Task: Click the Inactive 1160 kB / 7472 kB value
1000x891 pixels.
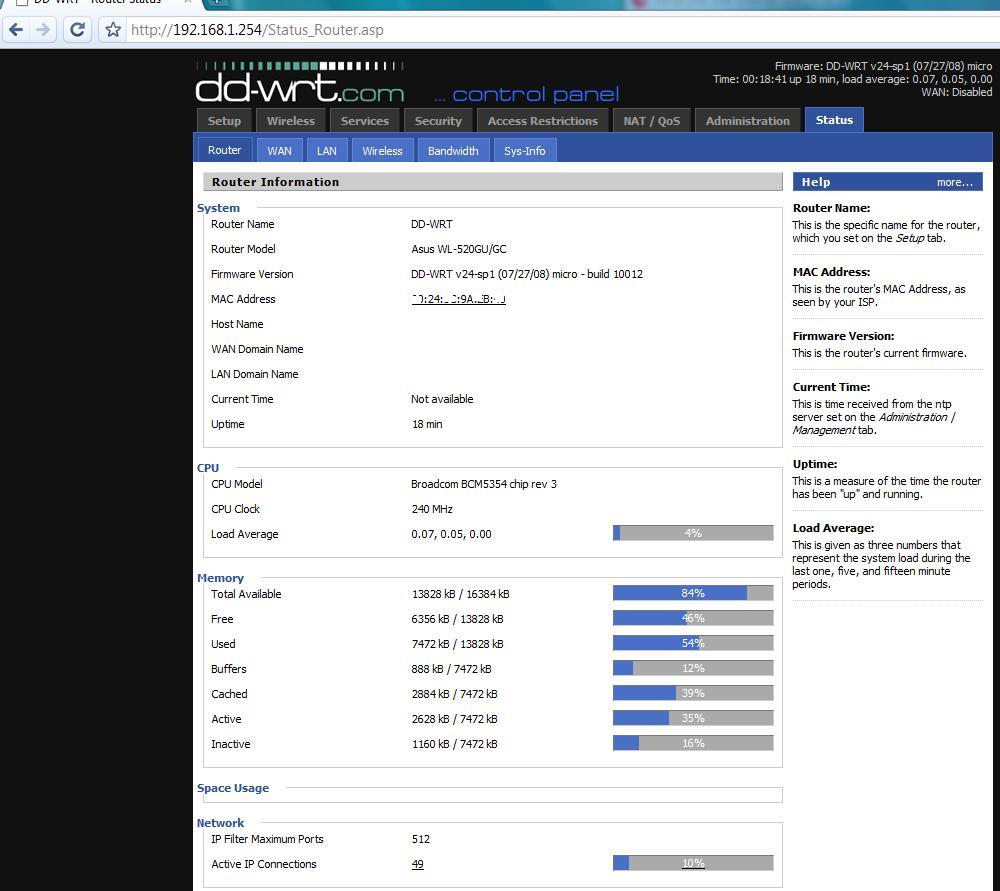Action: 454,744
